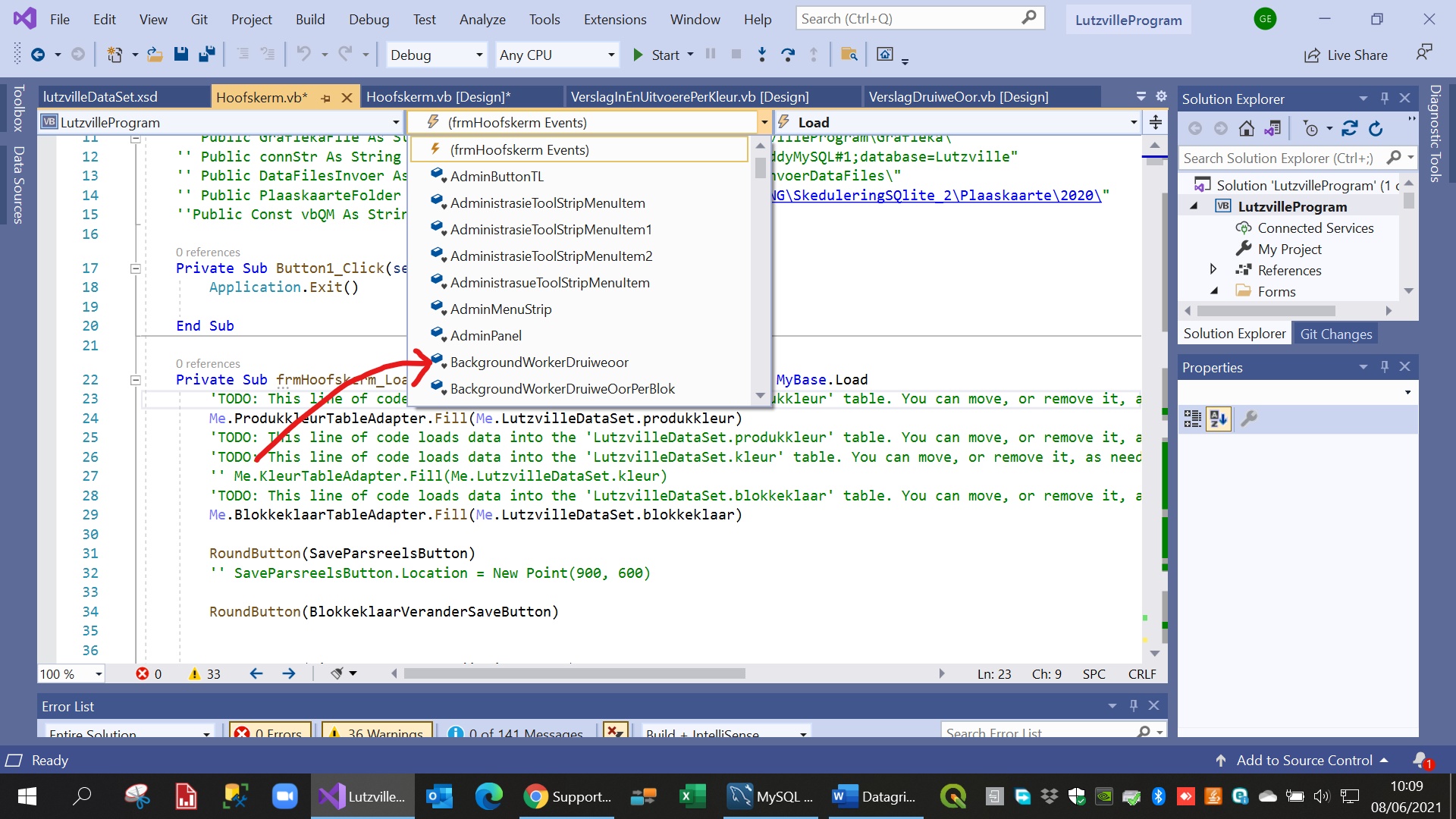This screenshot has height=819, width=1456.
Task: Open the Extensions menu
Action: (x=615, y=19)
